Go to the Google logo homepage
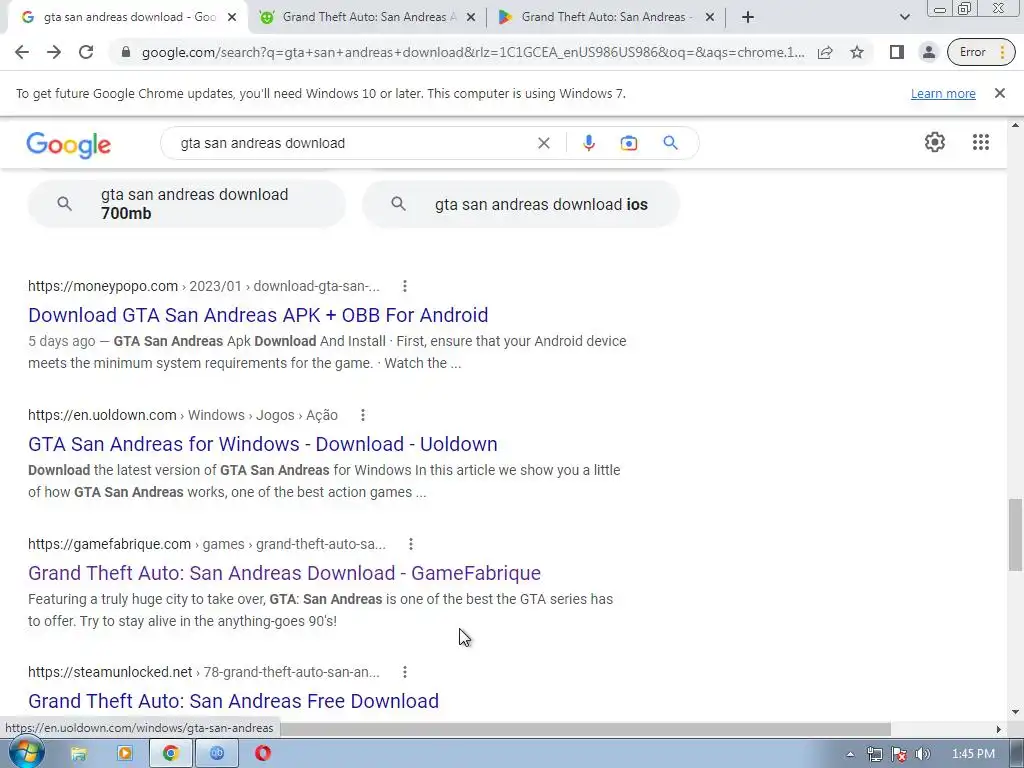This screenshot has height=768, width=1024. [69, 144]
